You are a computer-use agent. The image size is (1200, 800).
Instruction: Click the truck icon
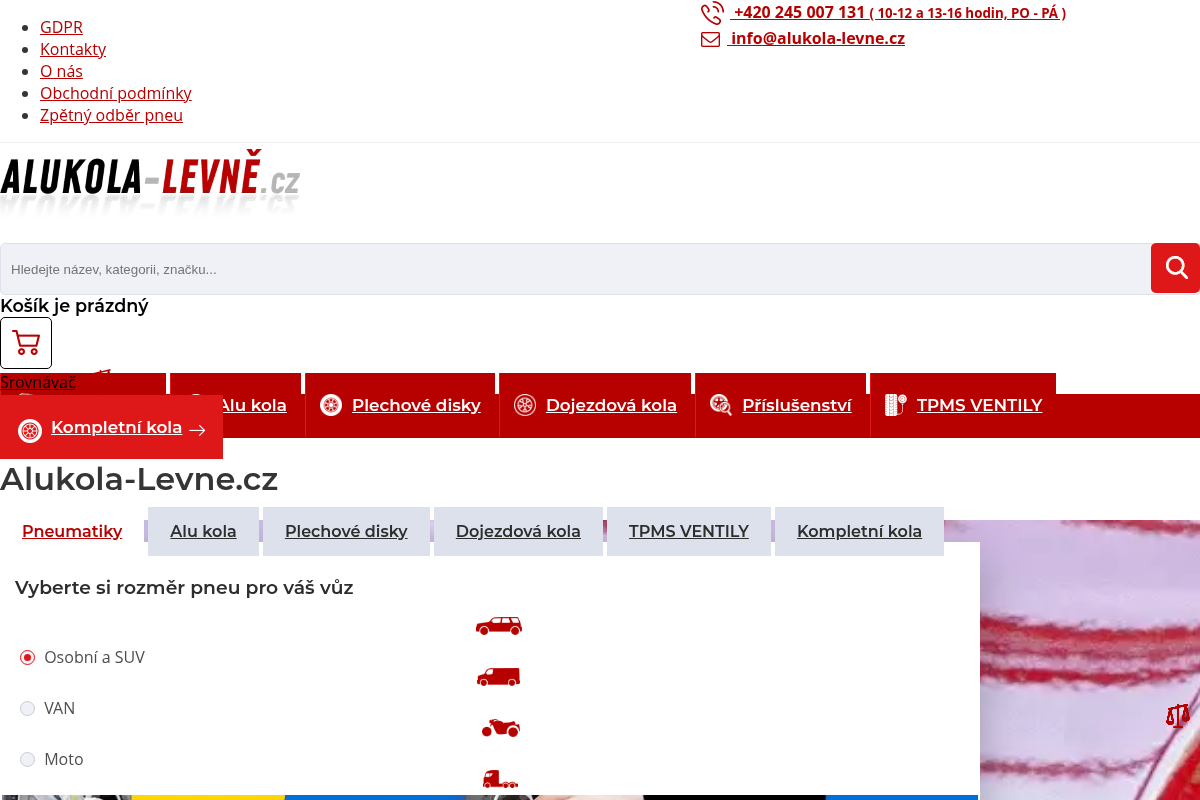[500, 778]
